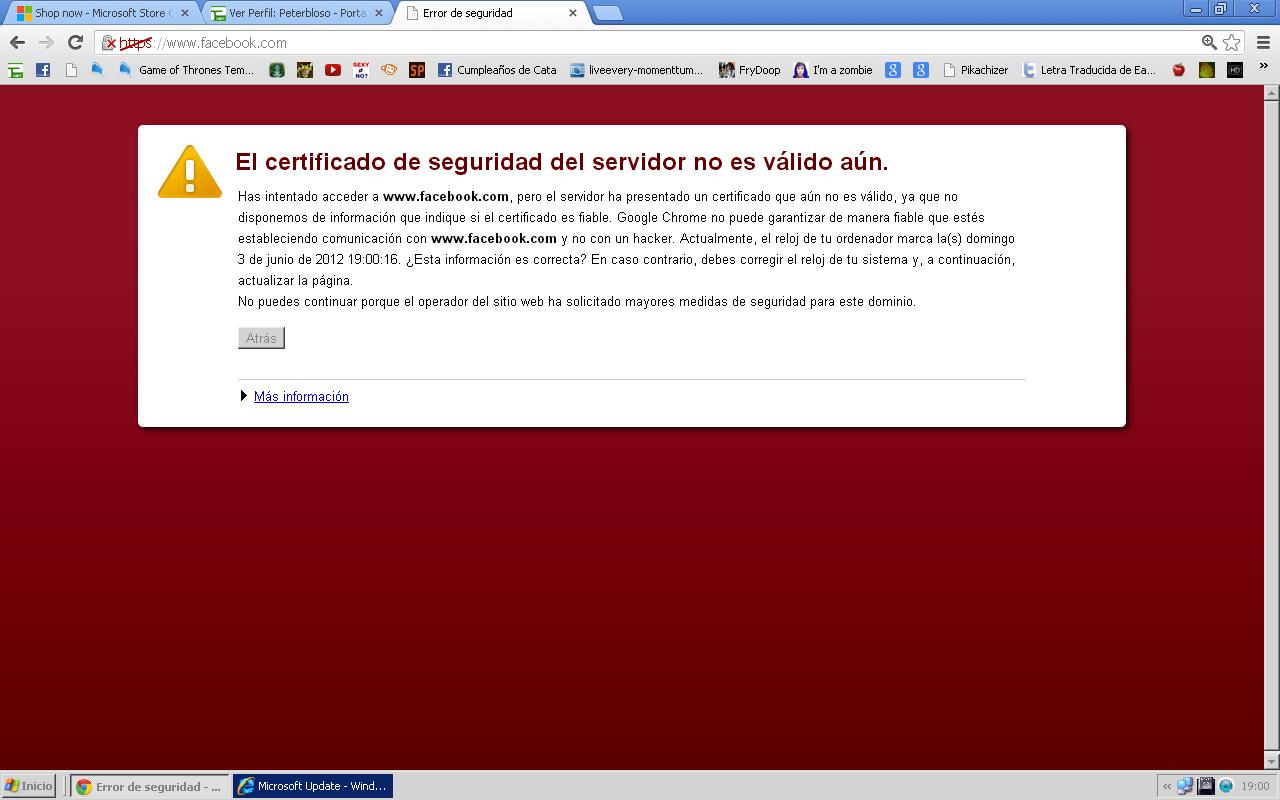Open the 'I'm a zombie' bookmark
1280x800 pixels.
tap(833, 70)
